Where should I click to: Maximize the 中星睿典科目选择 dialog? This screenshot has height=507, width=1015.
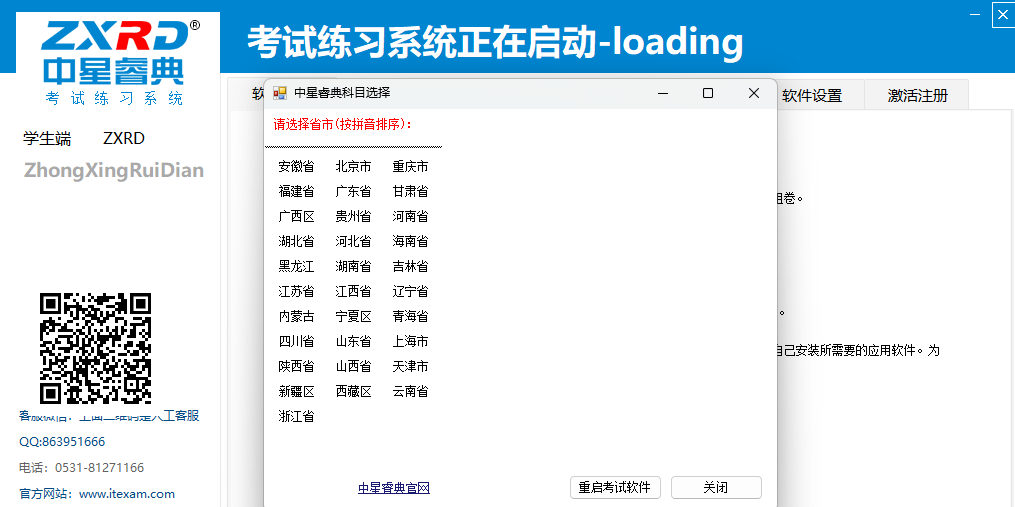[708, 93]
